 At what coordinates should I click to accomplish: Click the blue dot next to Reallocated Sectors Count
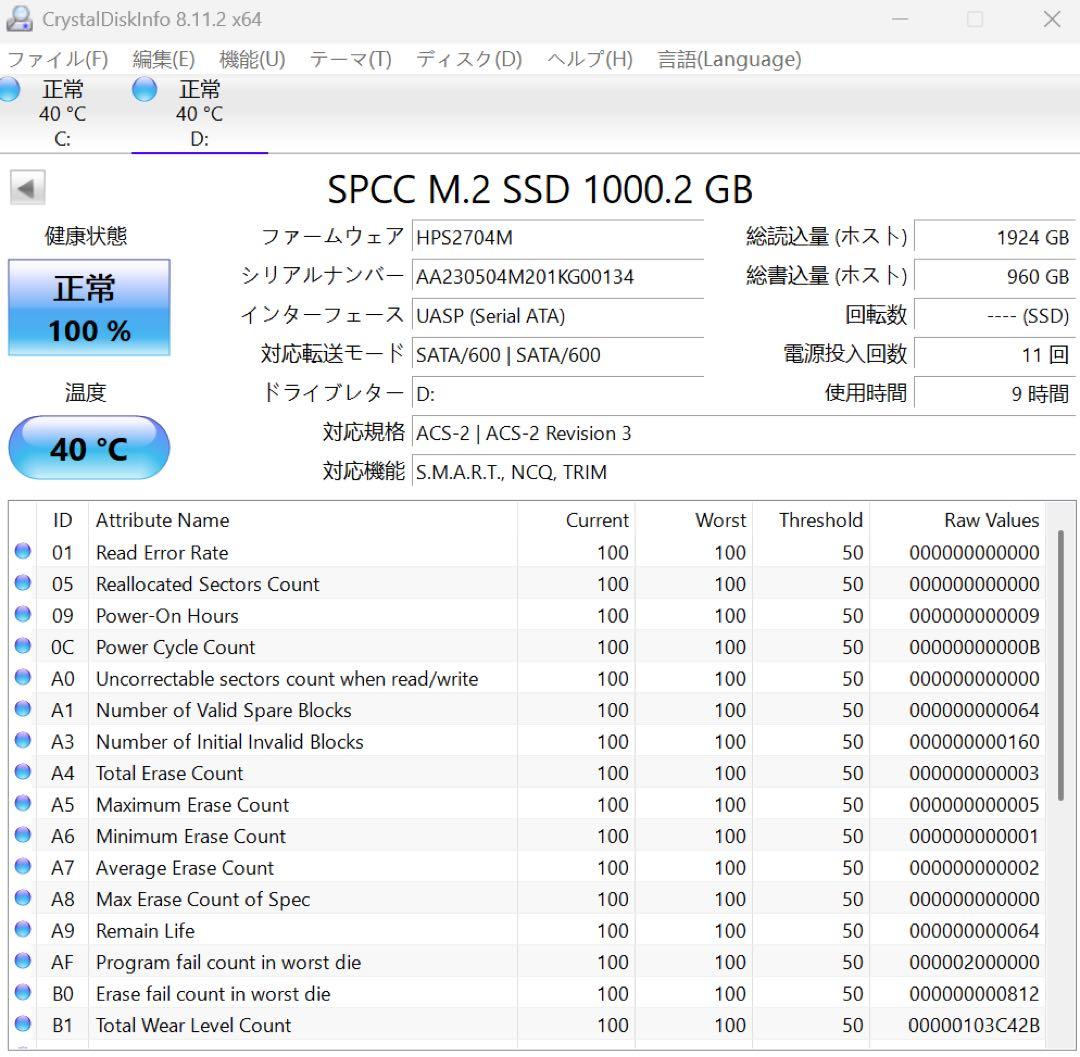tap(23, 584)
